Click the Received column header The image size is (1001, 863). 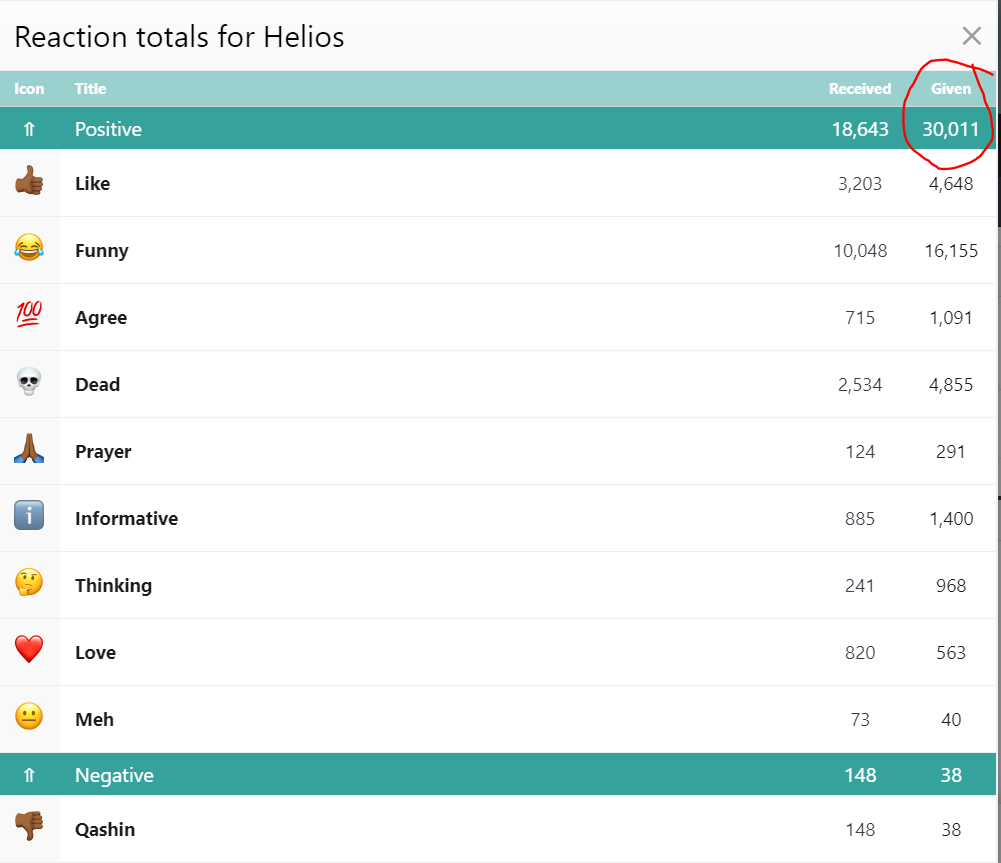860,89
